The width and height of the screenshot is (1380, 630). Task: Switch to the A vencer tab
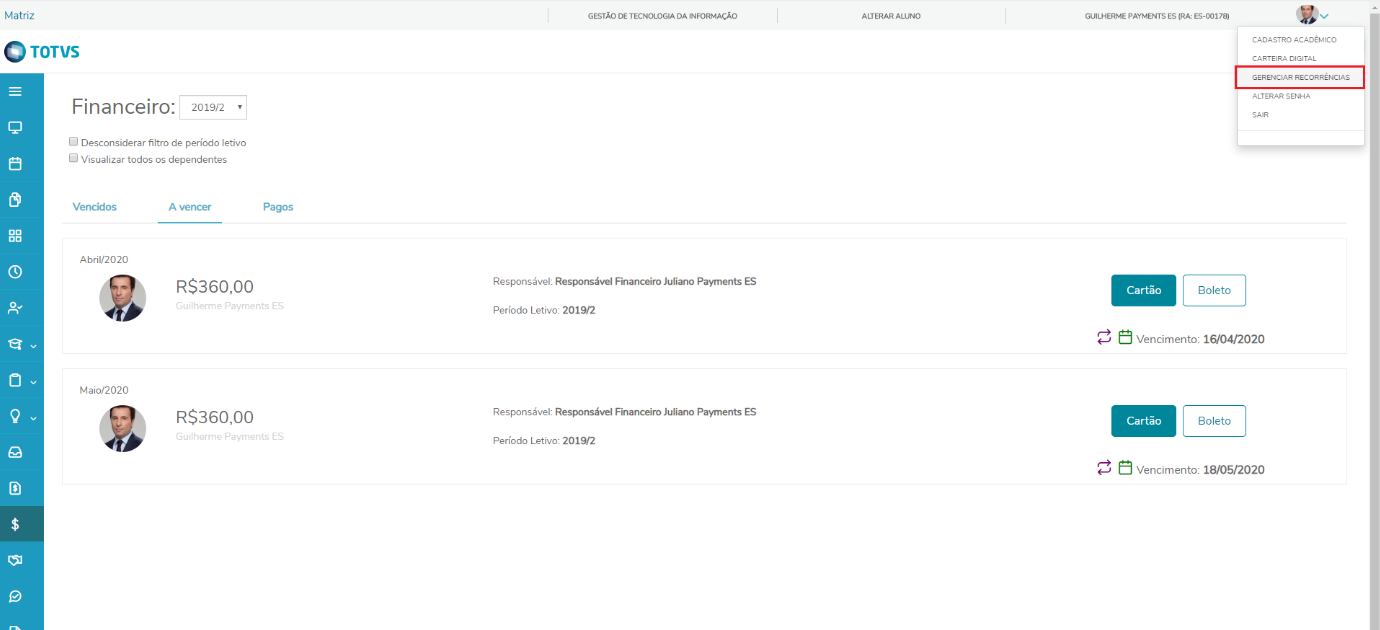(190, 206)
